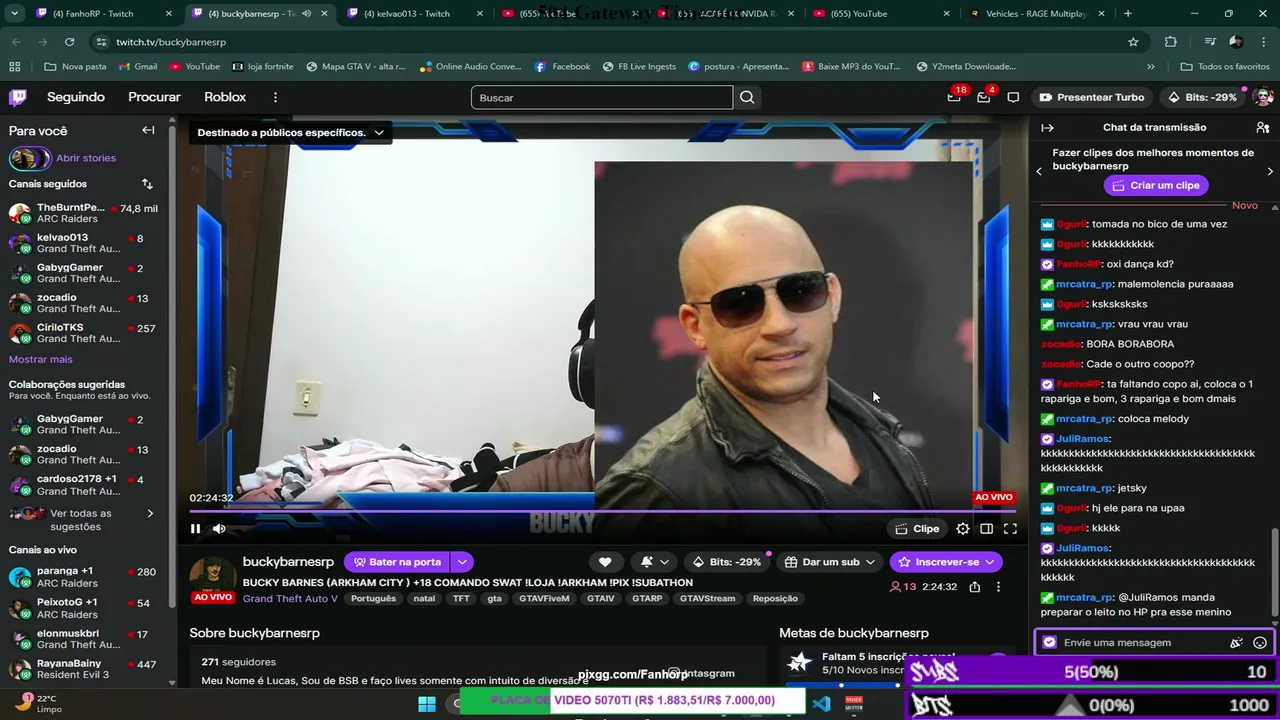Click Clipe button in player
Viewport: 1280px width, 720px height.
tap(917, 529)
